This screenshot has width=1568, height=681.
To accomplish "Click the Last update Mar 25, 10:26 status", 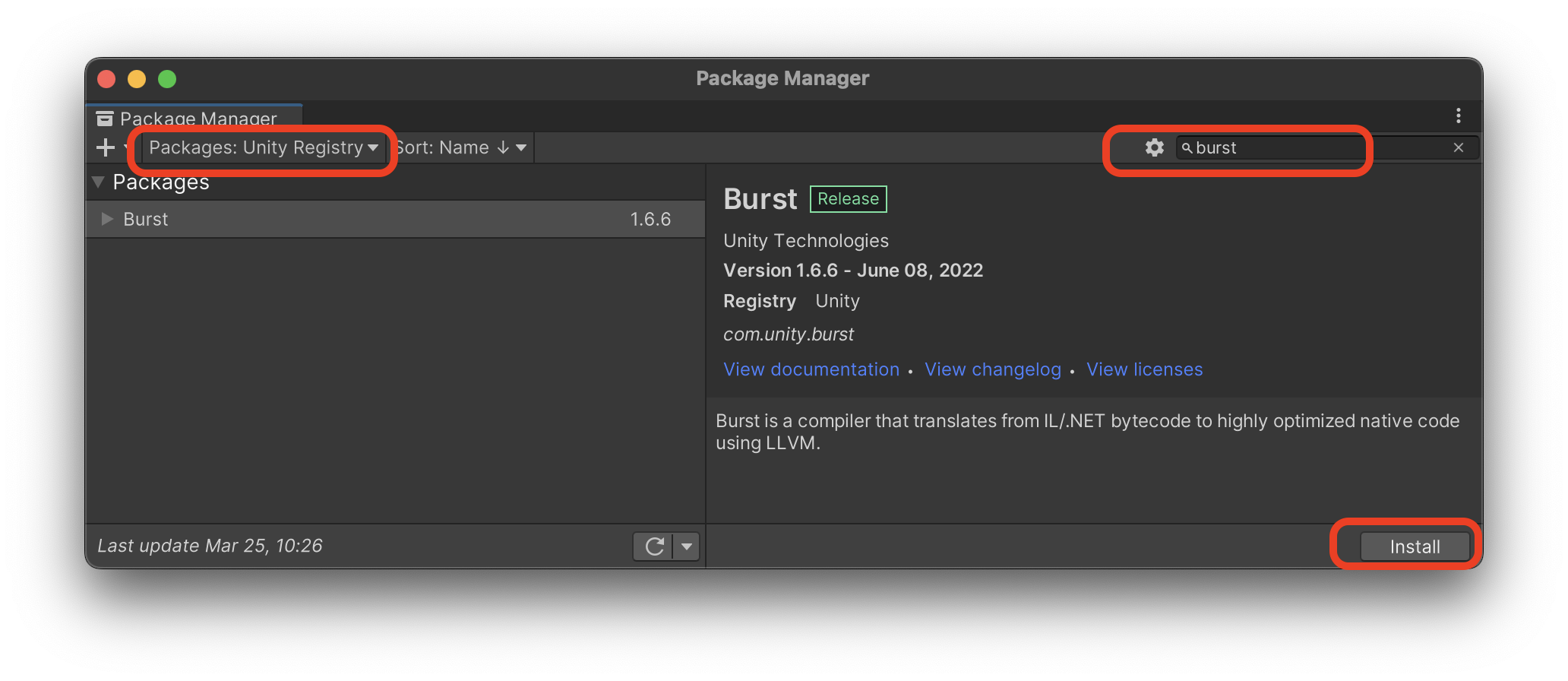I will click(x=210, y=546).
